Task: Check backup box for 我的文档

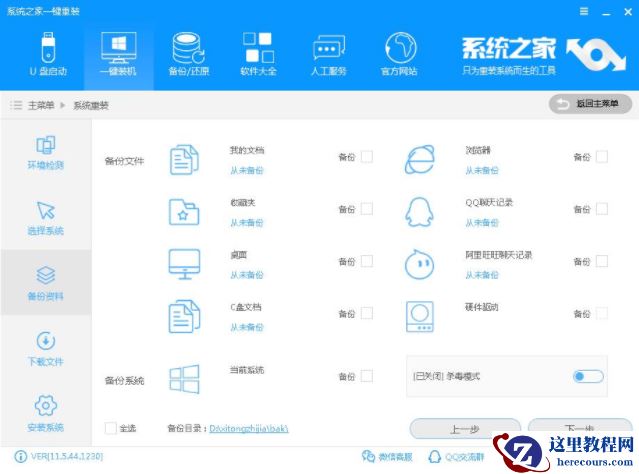Action: pos(367,157)
